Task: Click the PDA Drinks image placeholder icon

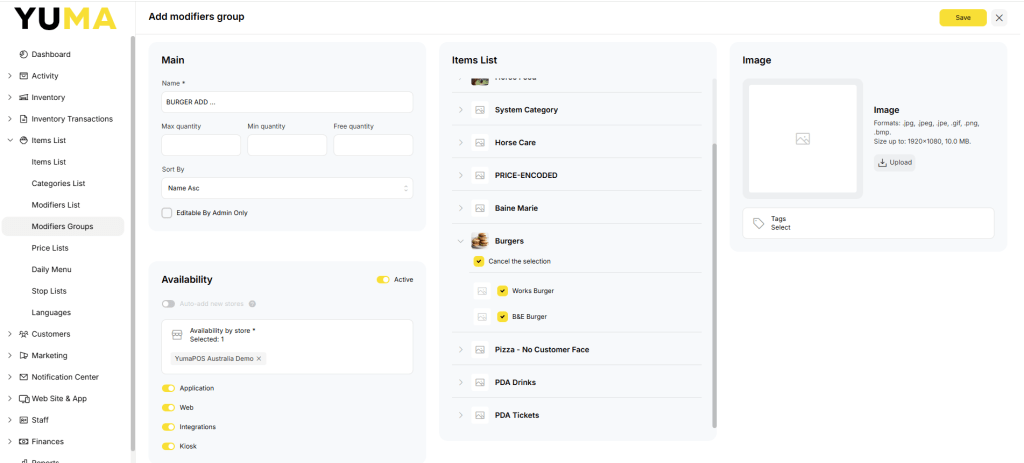Action: click(x=480, y=382)
